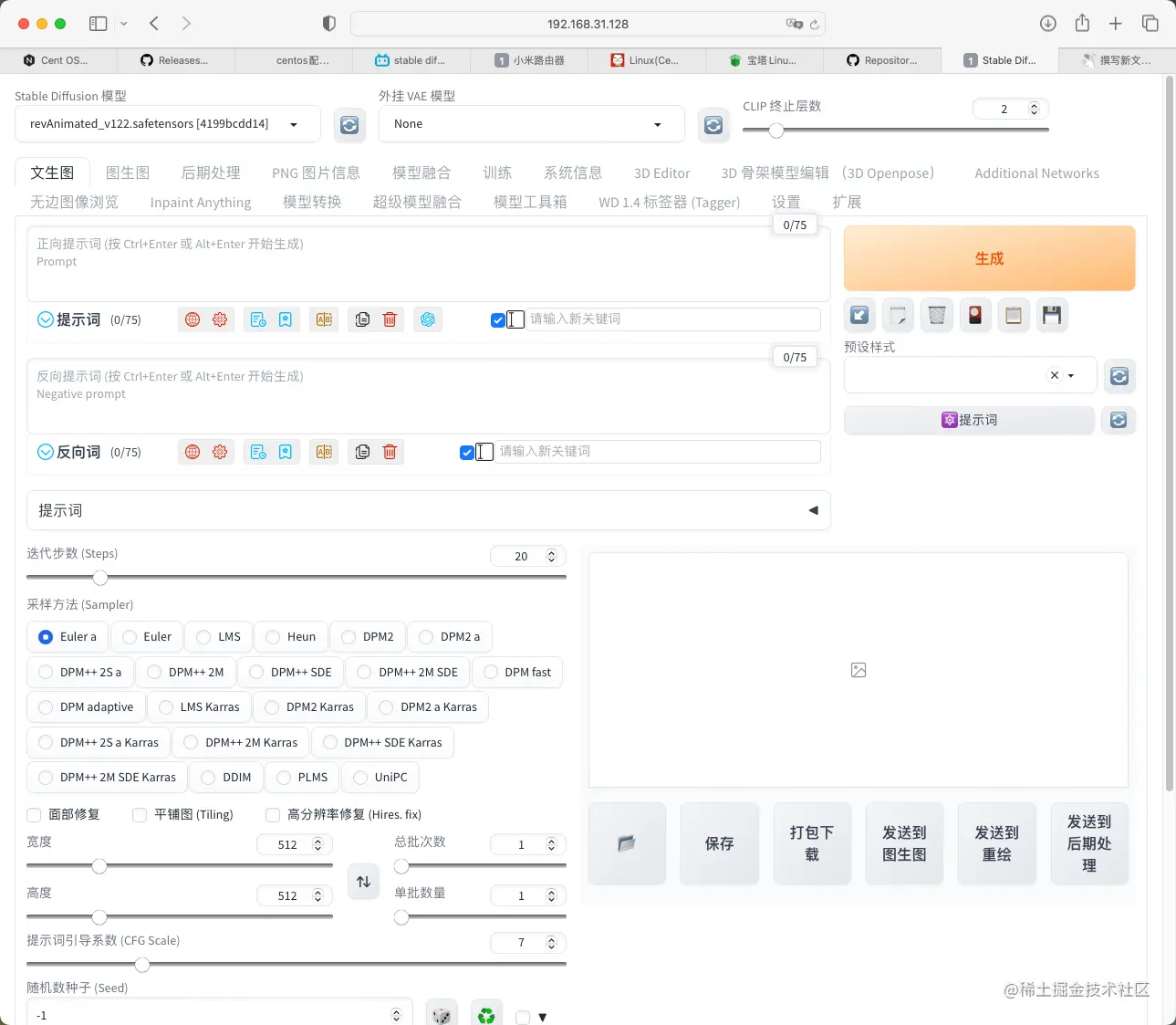Switch to the 图生图 tab
The width and height of the screenshot is (1176, 1025).
tap(128, 173)
